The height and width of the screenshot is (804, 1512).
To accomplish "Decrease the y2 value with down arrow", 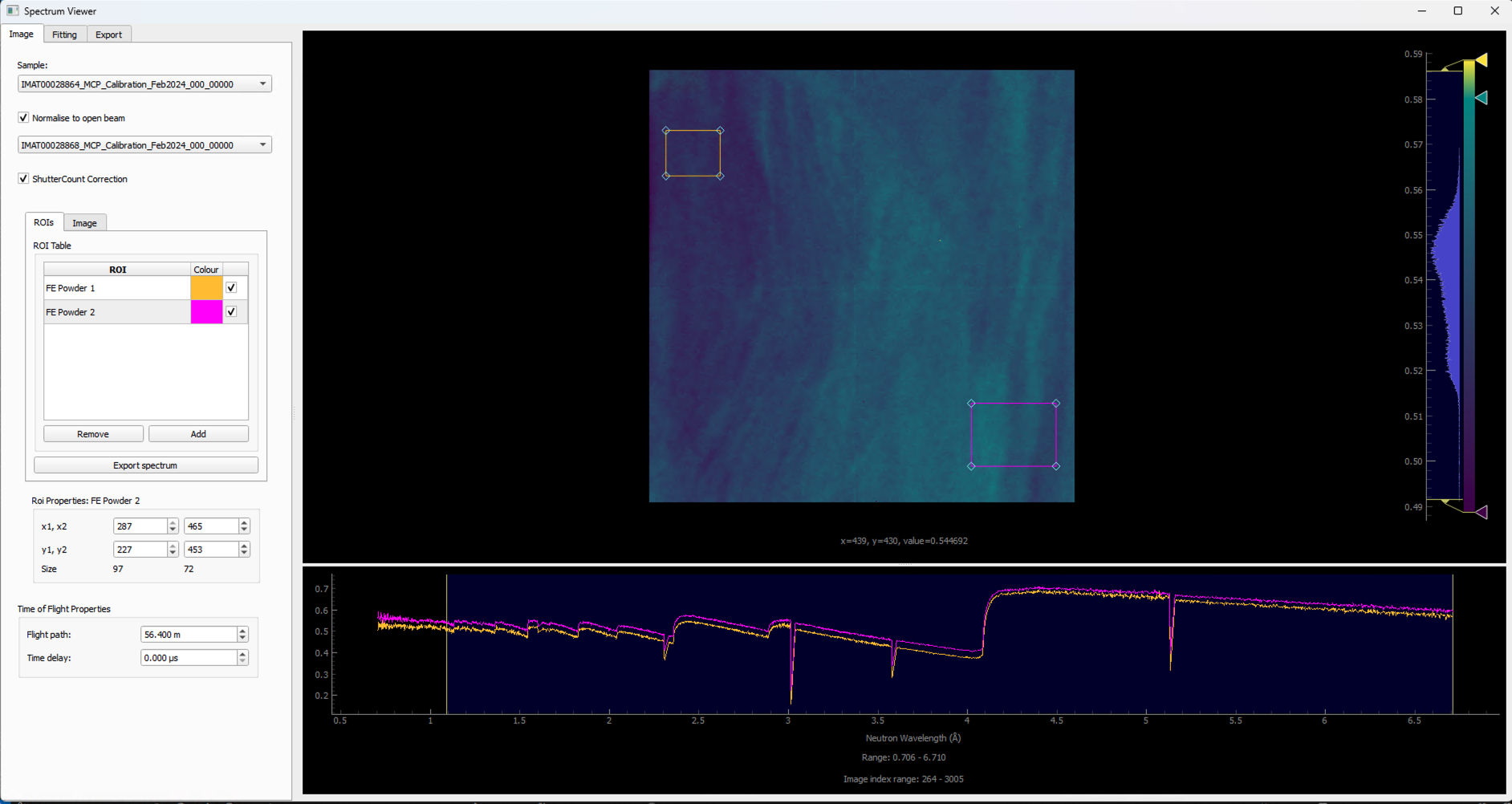I will (244, 554).
